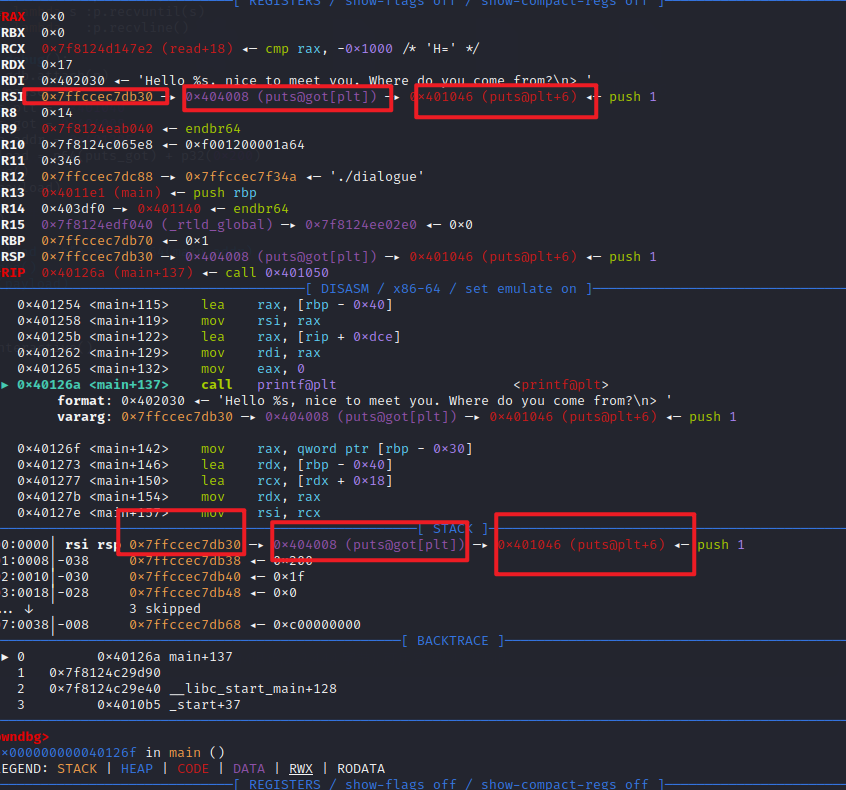Click R14 address 0x403df0
846x790 pixels.
coord(73,209)
